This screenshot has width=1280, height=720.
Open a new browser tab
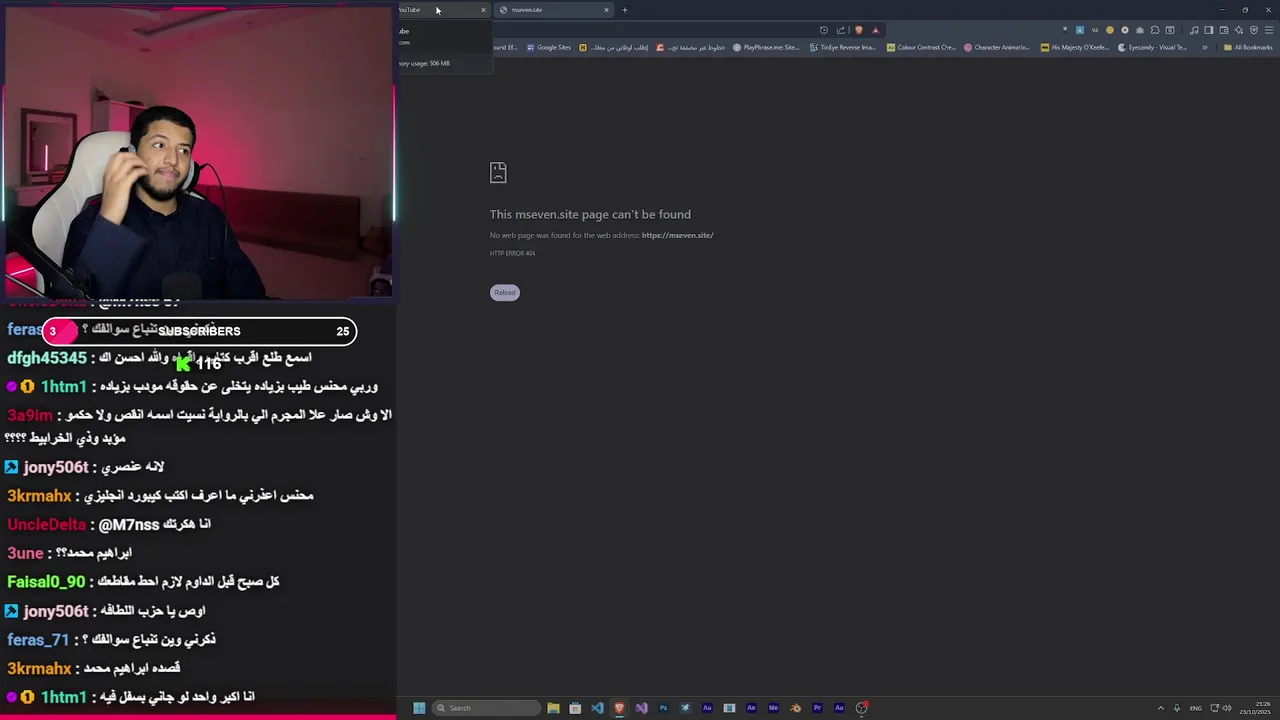[x=625, y=10]
